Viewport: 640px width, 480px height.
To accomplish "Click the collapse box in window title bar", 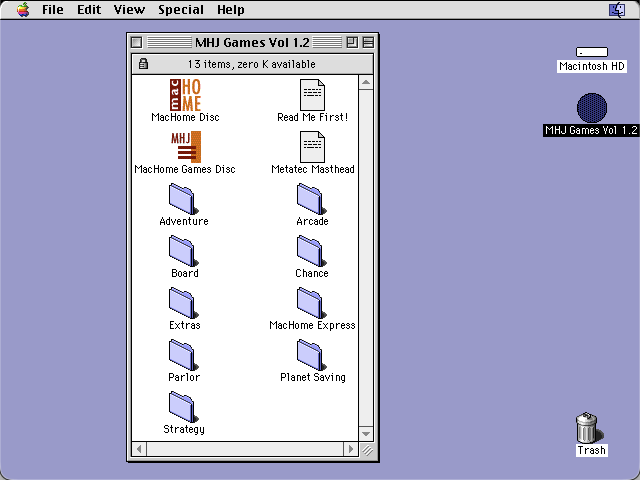I will point(368,42).
